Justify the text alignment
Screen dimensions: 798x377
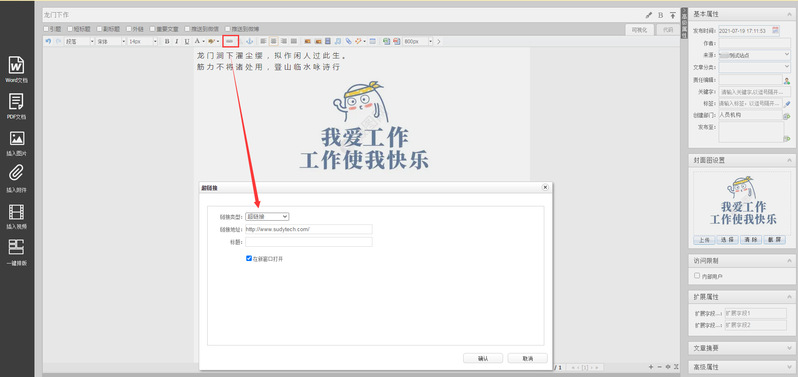click(294, 41)
